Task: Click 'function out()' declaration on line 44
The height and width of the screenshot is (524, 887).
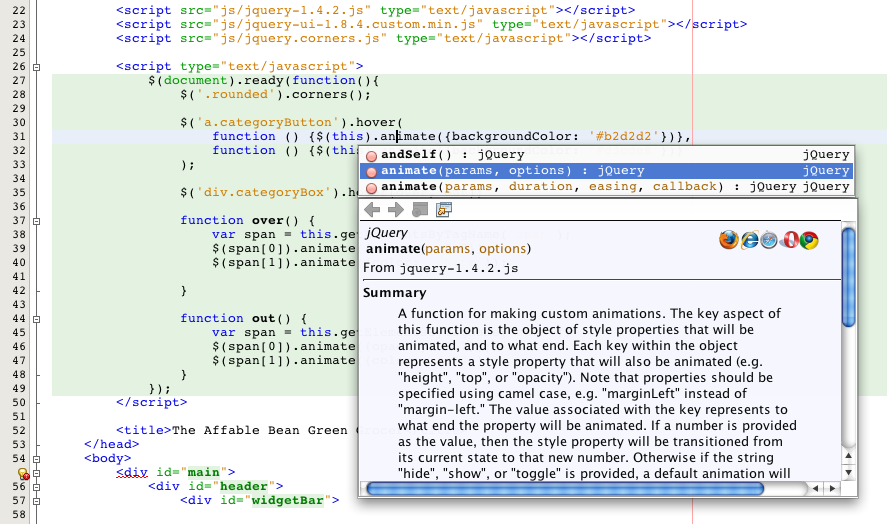Action: [244, 318]
